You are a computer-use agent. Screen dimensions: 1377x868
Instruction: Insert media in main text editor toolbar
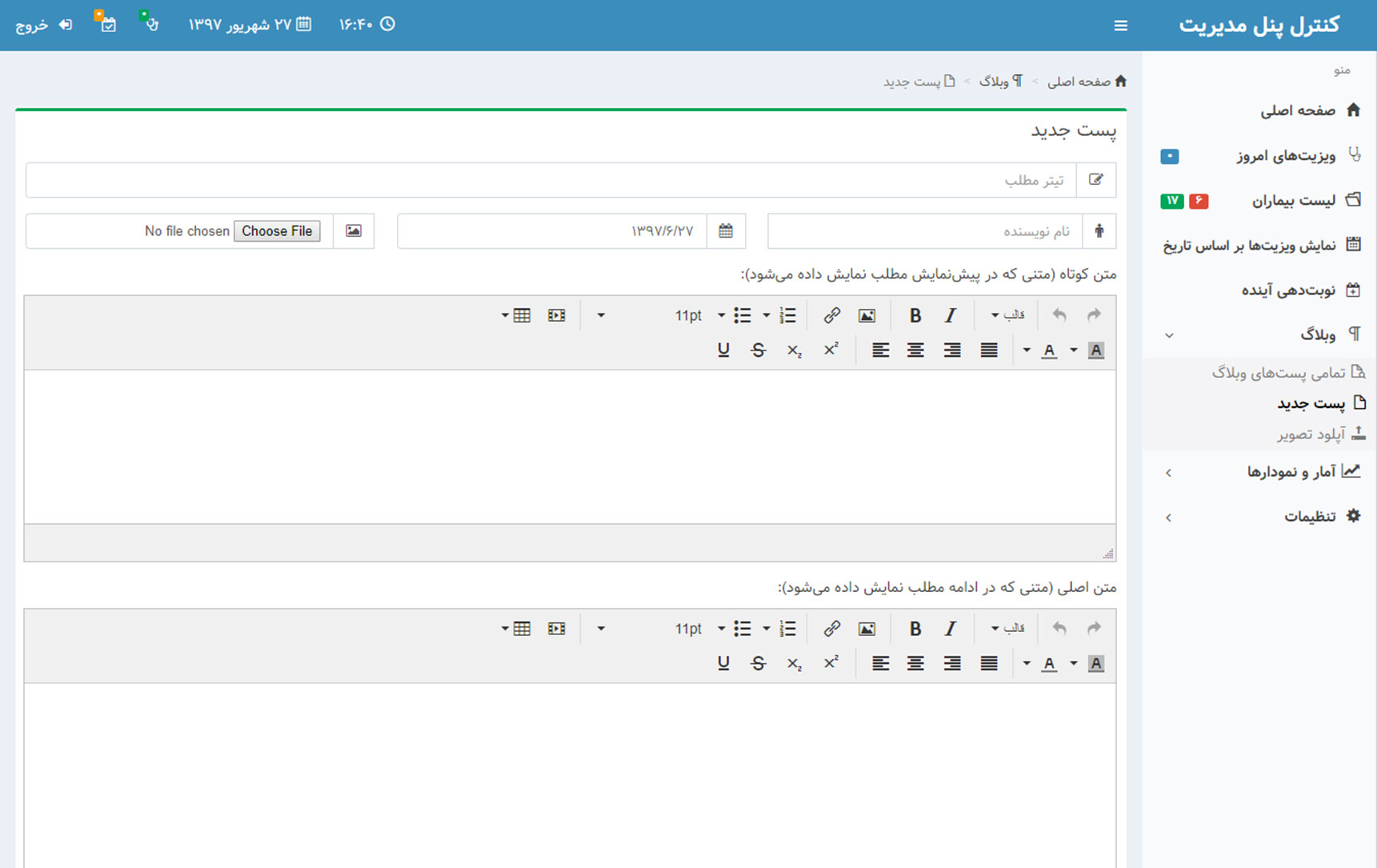pyautogui.click(x=556, y=629)
